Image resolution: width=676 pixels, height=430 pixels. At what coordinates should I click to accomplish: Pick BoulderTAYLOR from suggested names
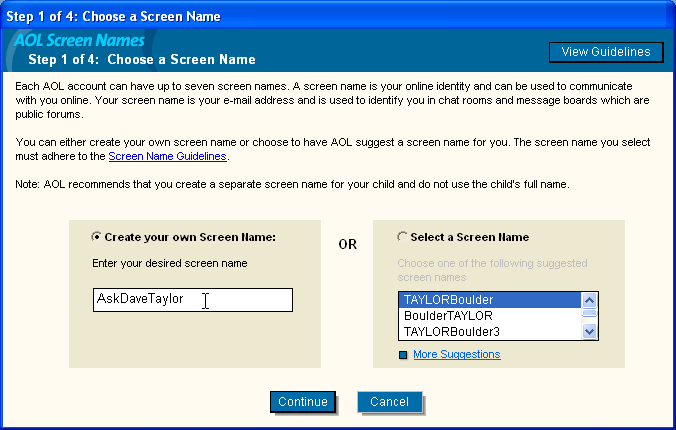click(490, 316)
